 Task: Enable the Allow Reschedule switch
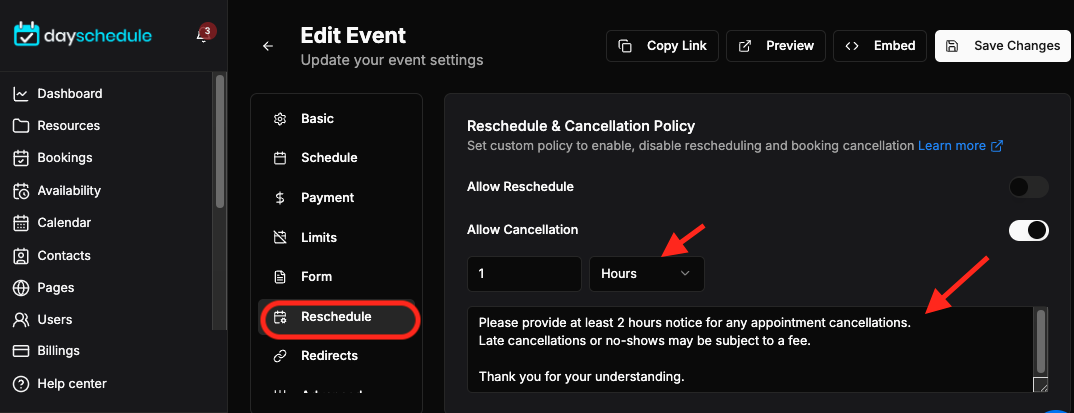tap(1028, 187)
